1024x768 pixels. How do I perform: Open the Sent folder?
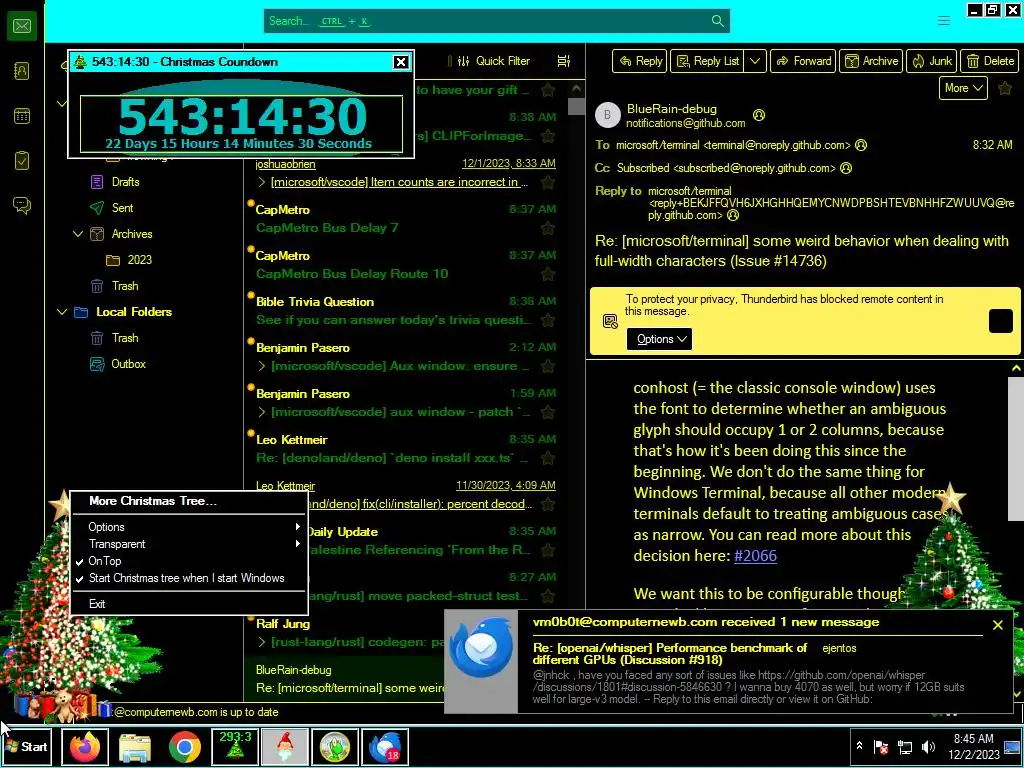(122, 208)
